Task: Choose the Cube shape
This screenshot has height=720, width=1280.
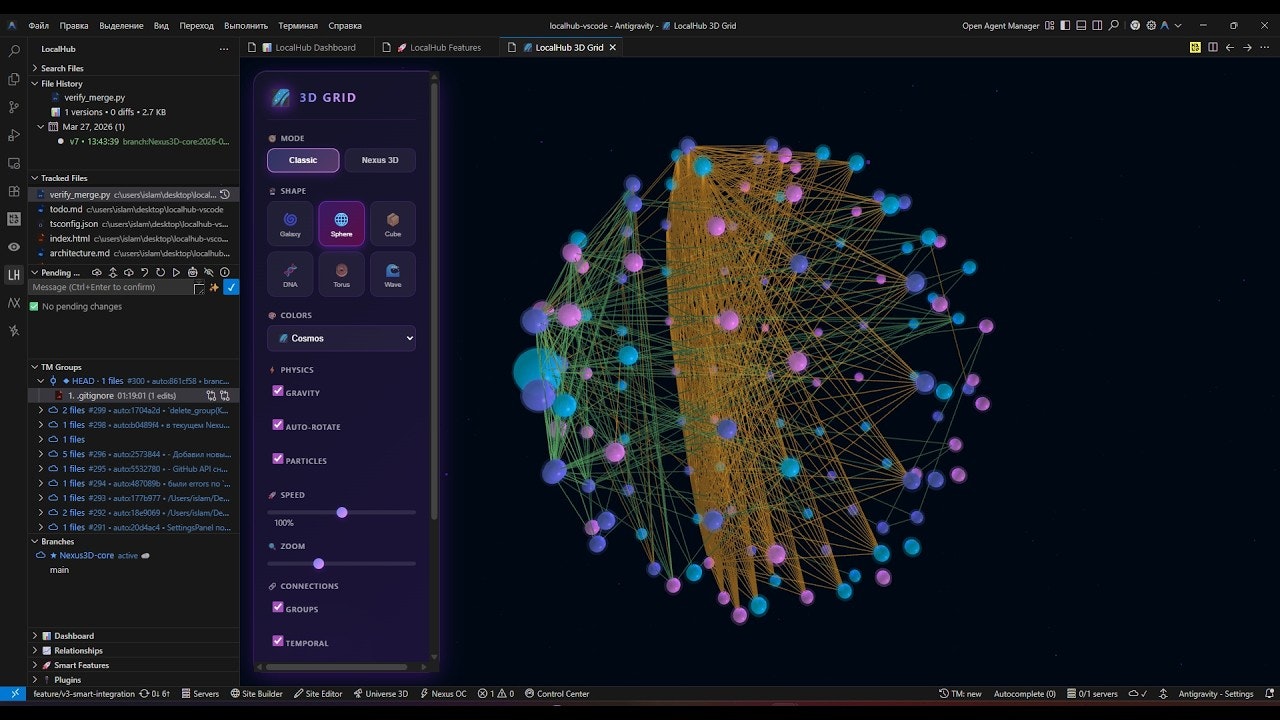Action: [x=393, y=223]
